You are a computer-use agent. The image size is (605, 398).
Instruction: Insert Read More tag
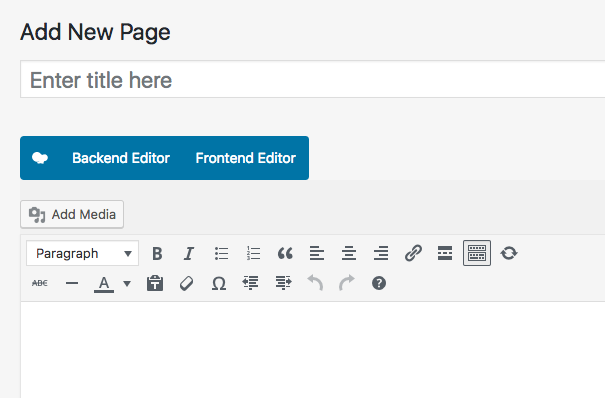click(445, 253)
